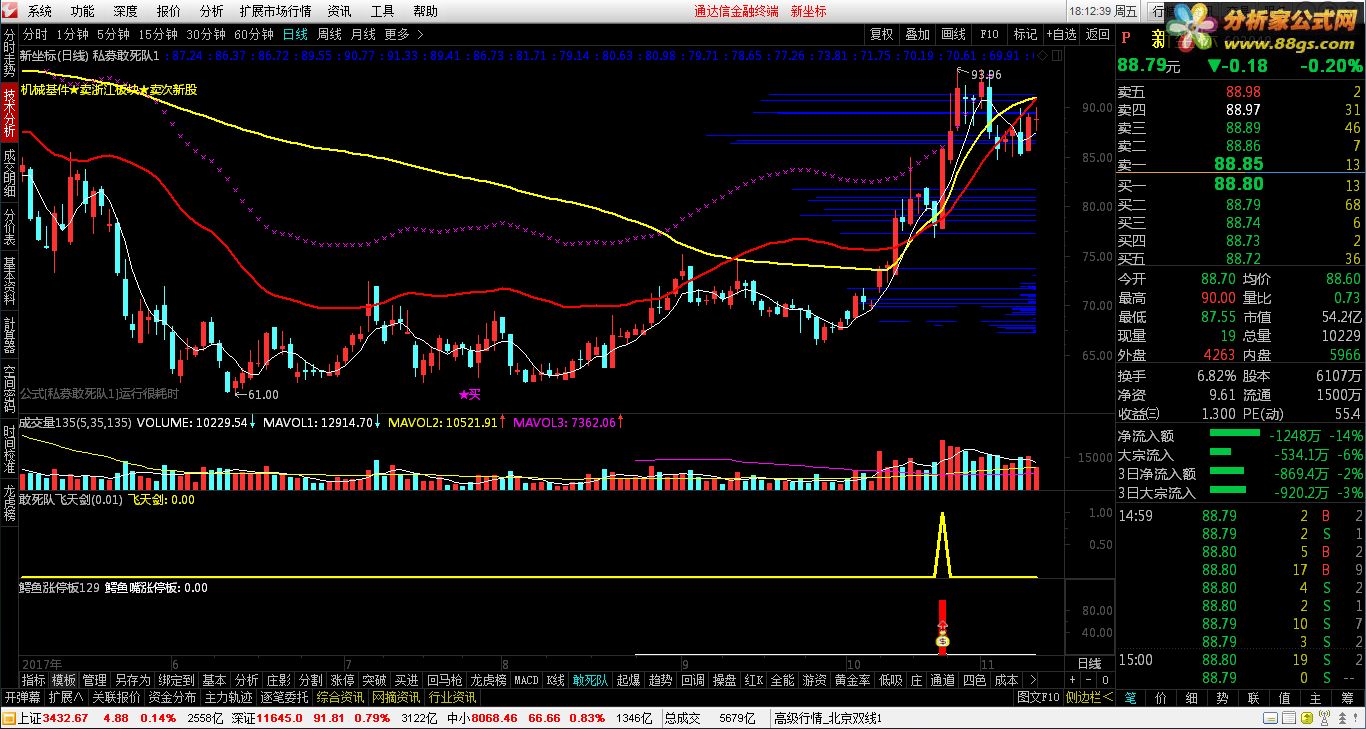Switch chart to 1分钟 period
The image size is (1366, 729).
(x=73, y=34)
